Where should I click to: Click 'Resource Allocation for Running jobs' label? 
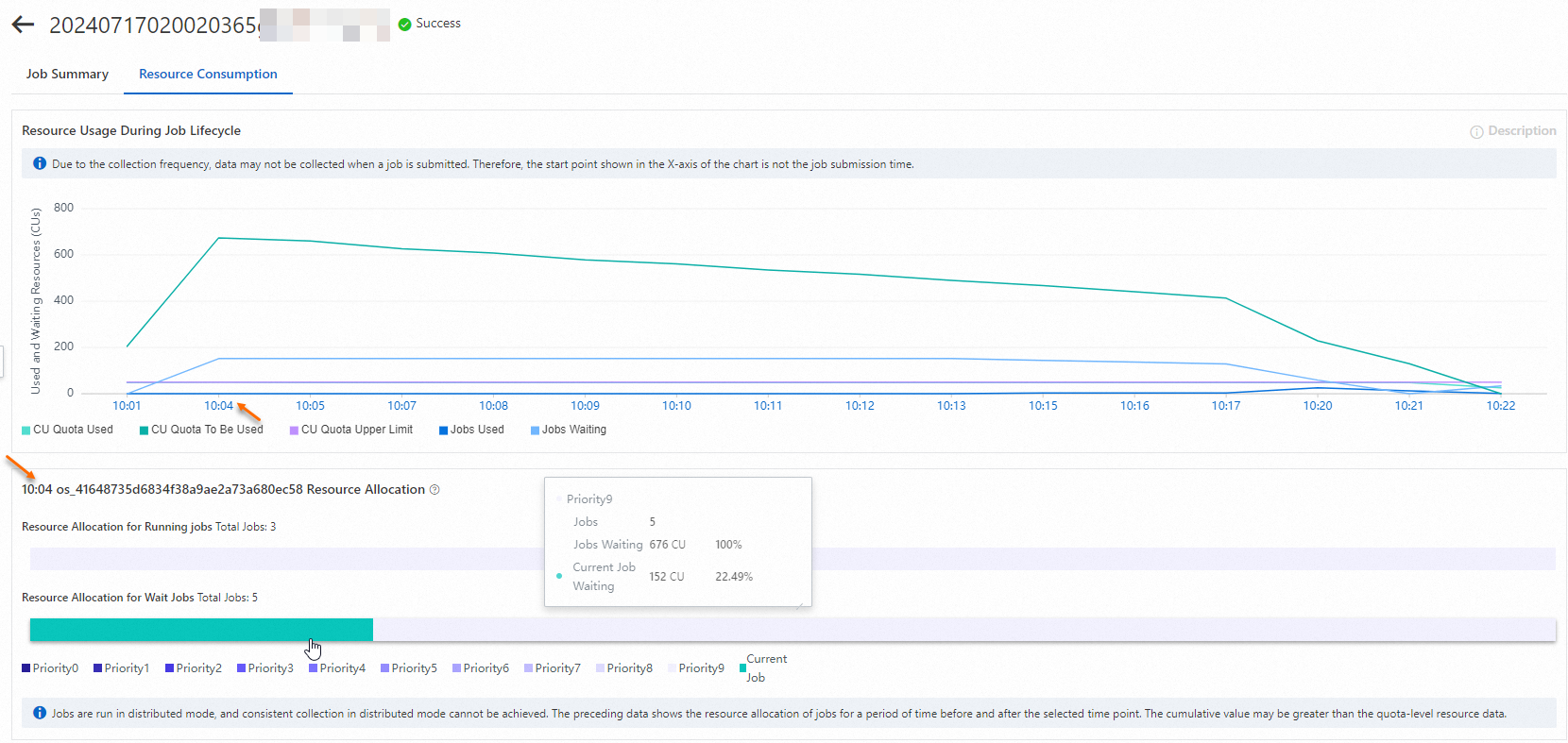(117, 527)
